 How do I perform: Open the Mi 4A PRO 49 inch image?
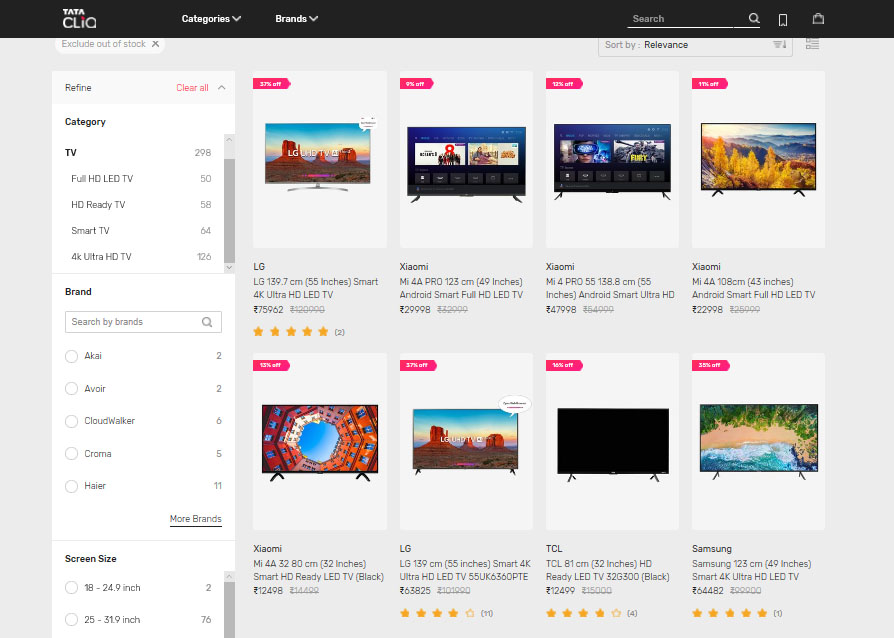pos(466,159)
